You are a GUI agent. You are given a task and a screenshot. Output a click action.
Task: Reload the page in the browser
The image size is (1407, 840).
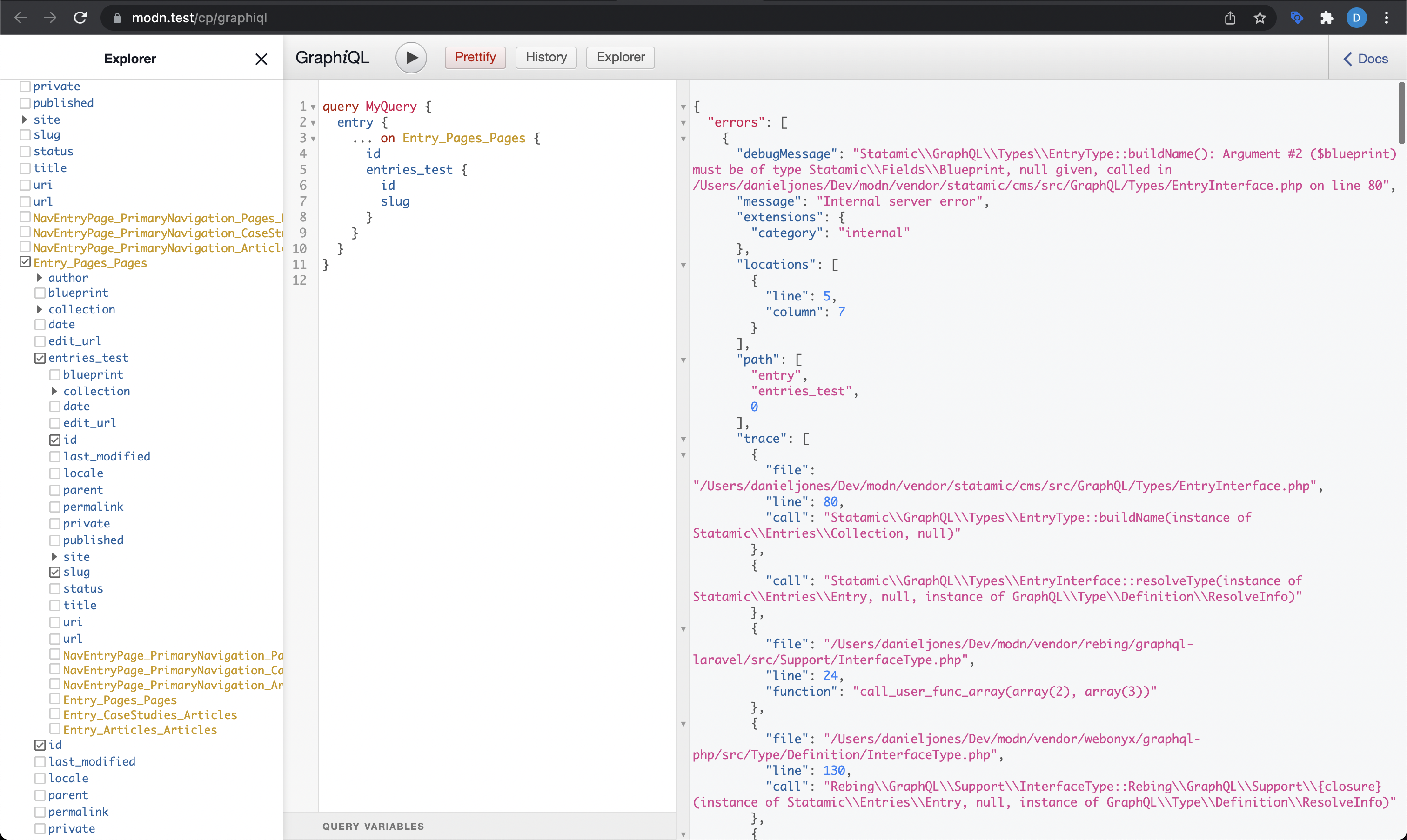80,18
